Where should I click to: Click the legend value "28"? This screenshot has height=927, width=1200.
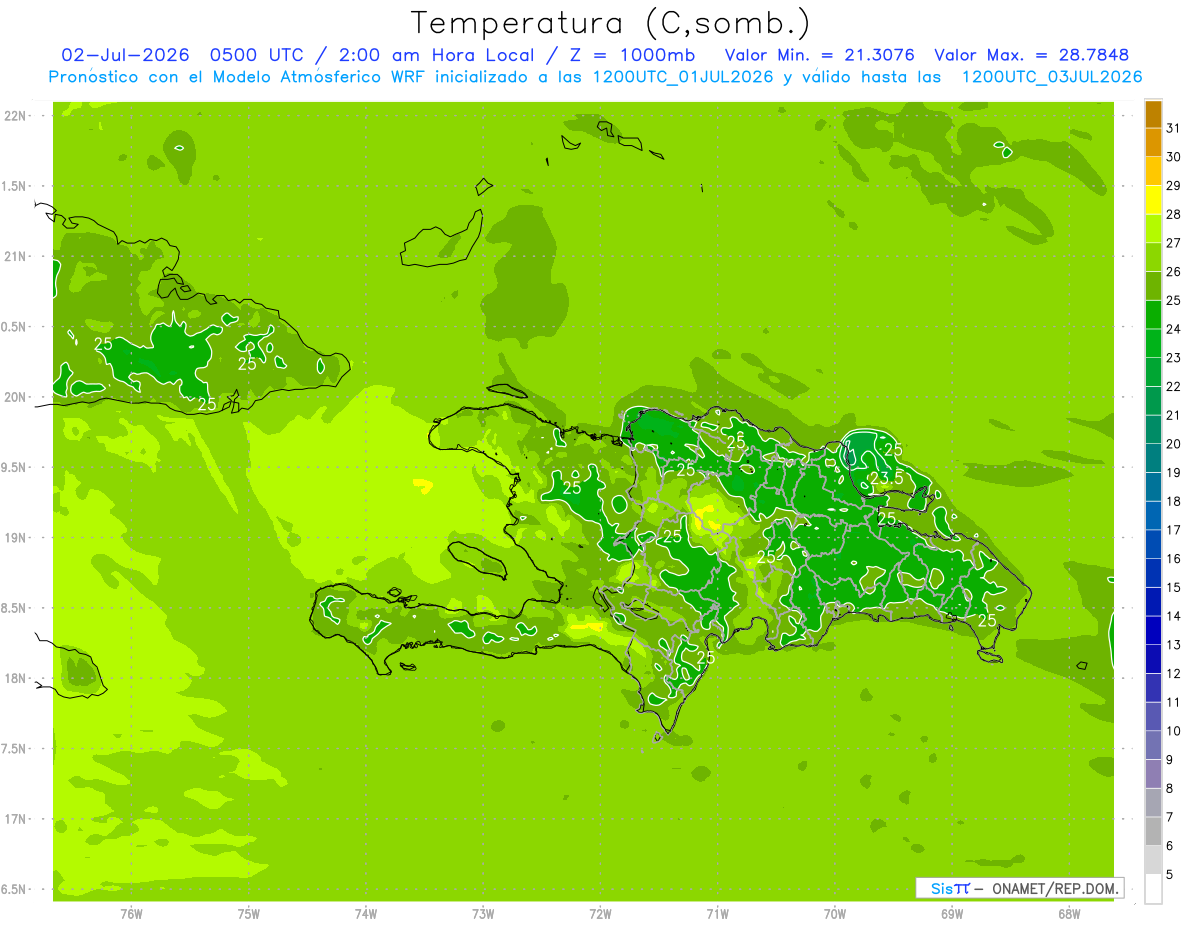click(x=1174, y=214)
